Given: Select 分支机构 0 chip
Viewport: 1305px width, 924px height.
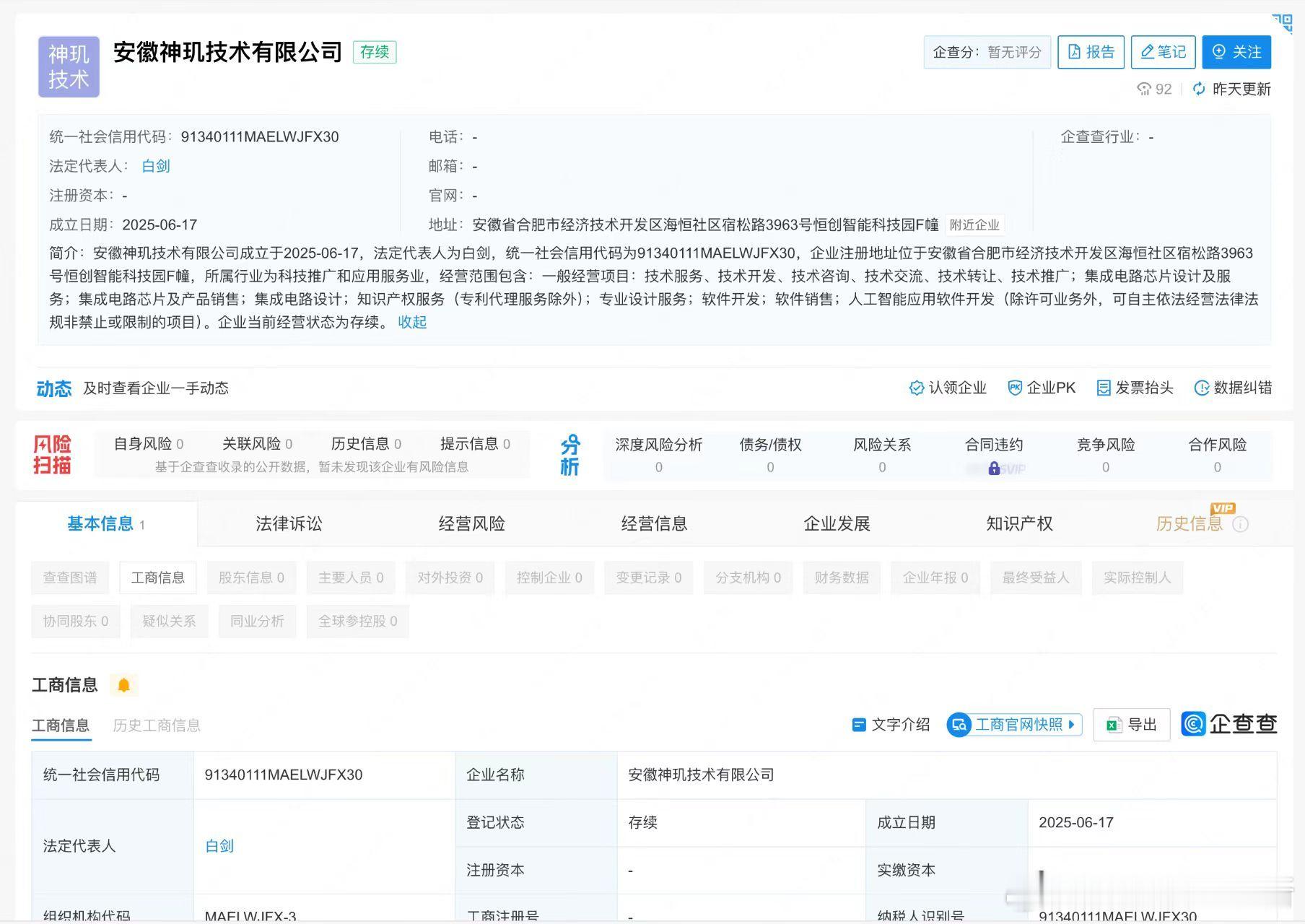Looking at the screenshot, I should [748, 577].
